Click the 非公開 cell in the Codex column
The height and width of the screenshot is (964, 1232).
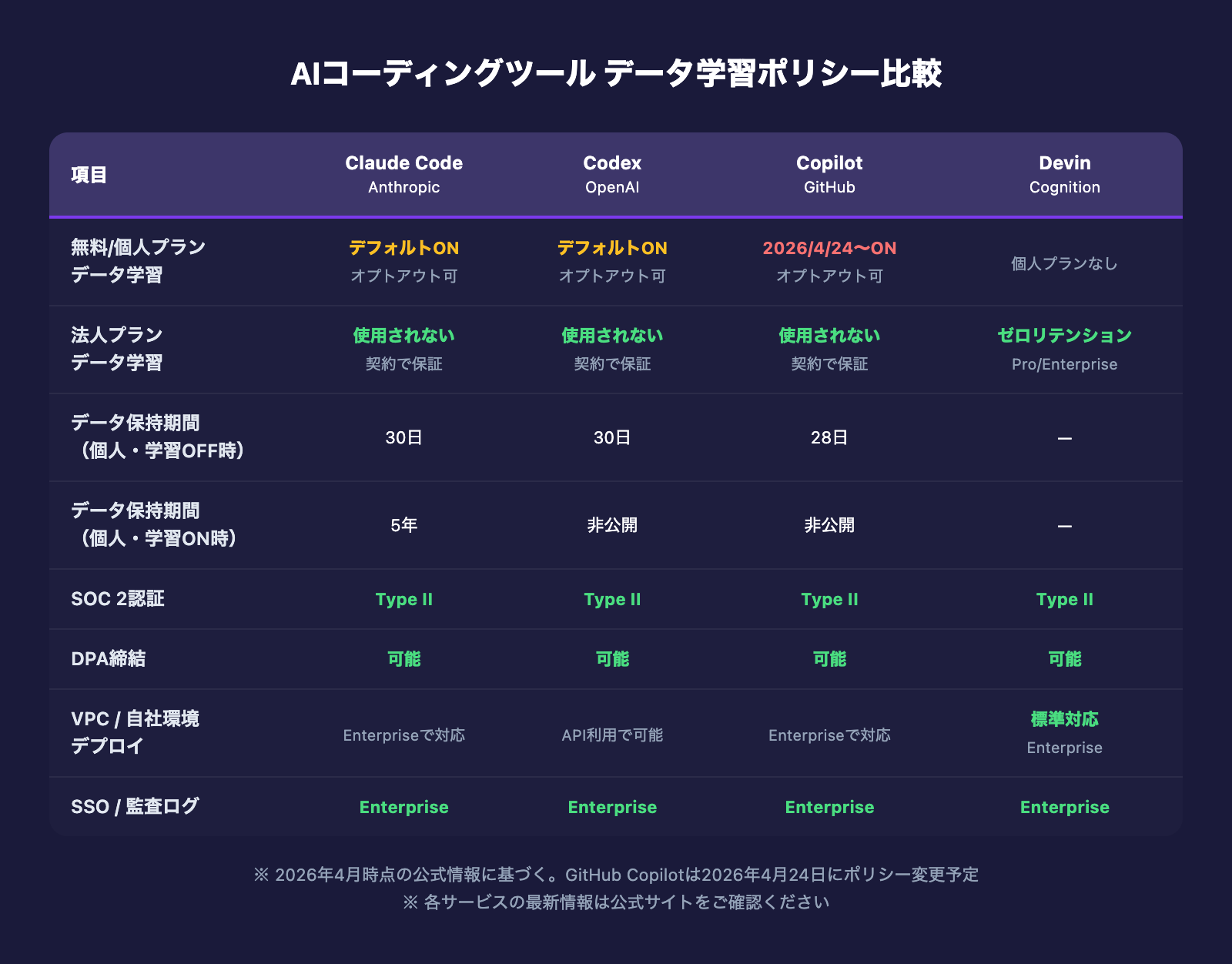612,525
